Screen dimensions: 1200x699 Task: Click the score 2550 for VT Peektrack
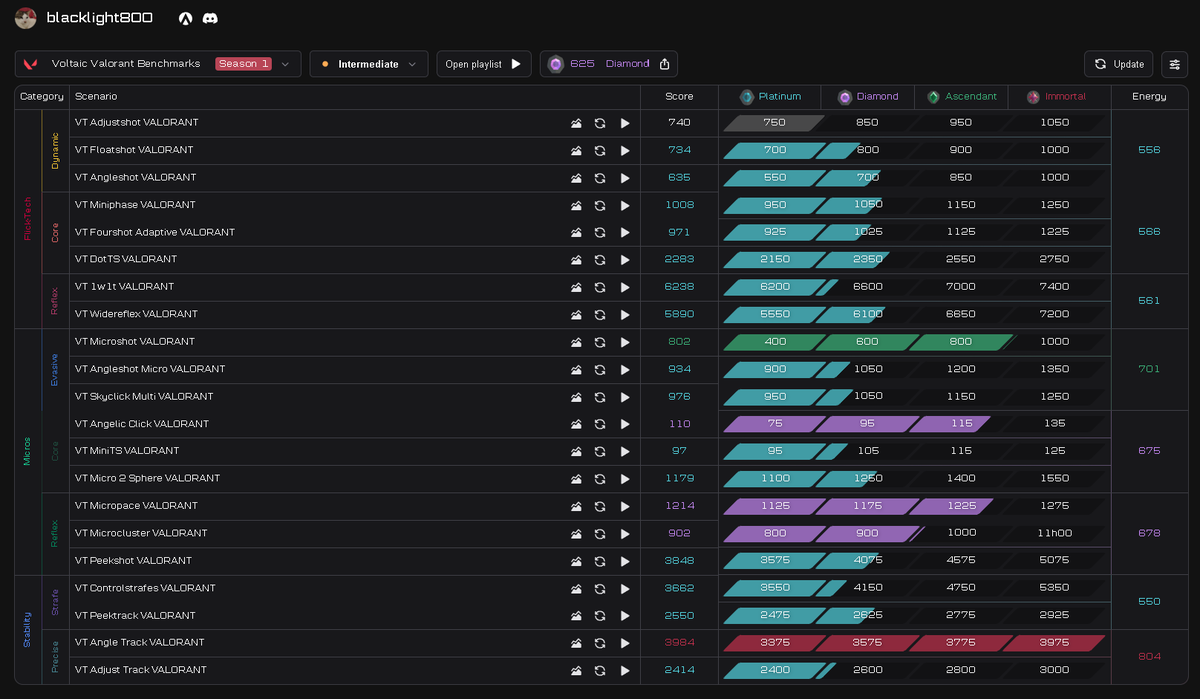click(x=679, y=615)
